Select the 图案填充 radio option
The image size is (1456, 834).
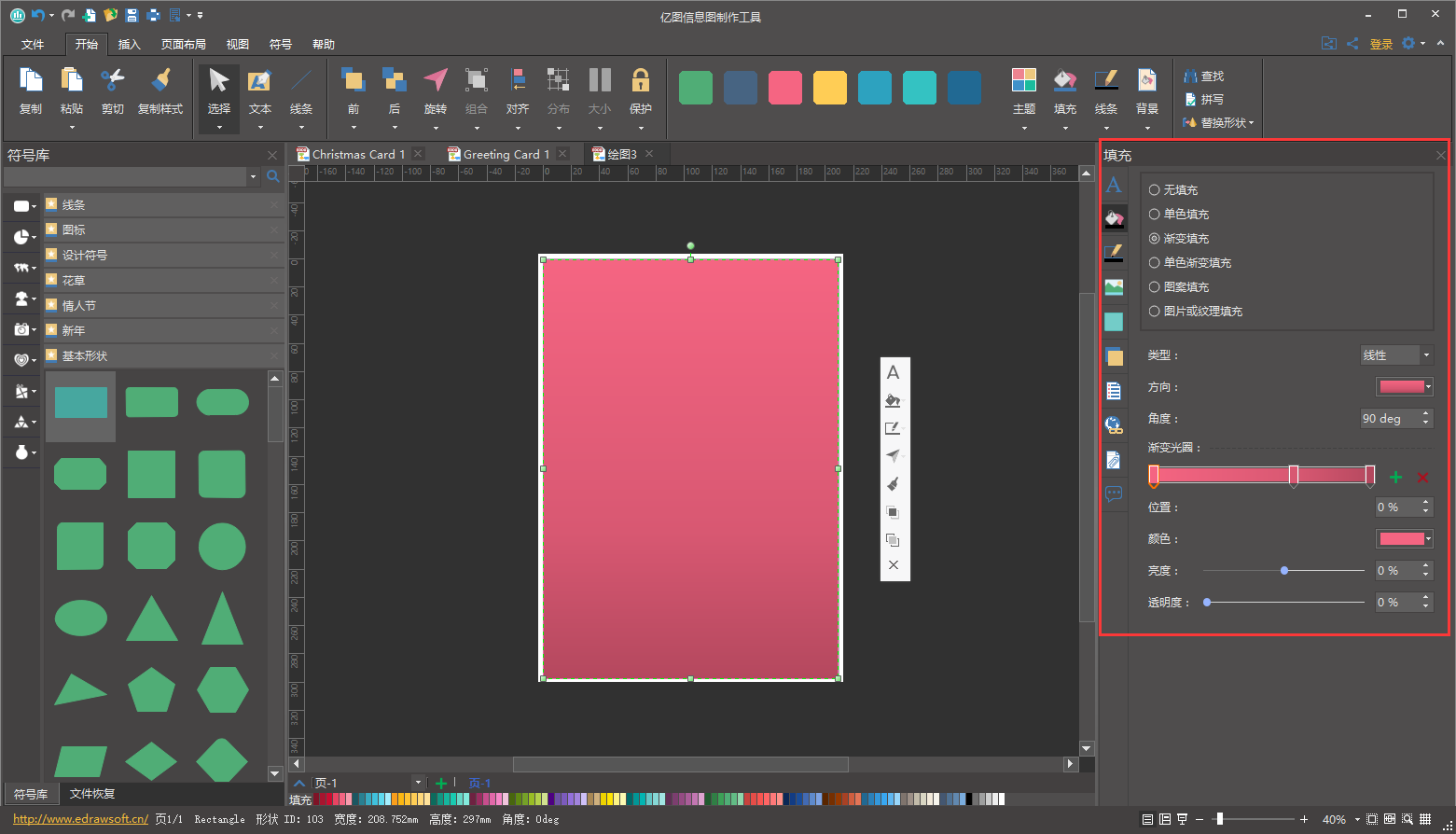tap(1155, 287)
